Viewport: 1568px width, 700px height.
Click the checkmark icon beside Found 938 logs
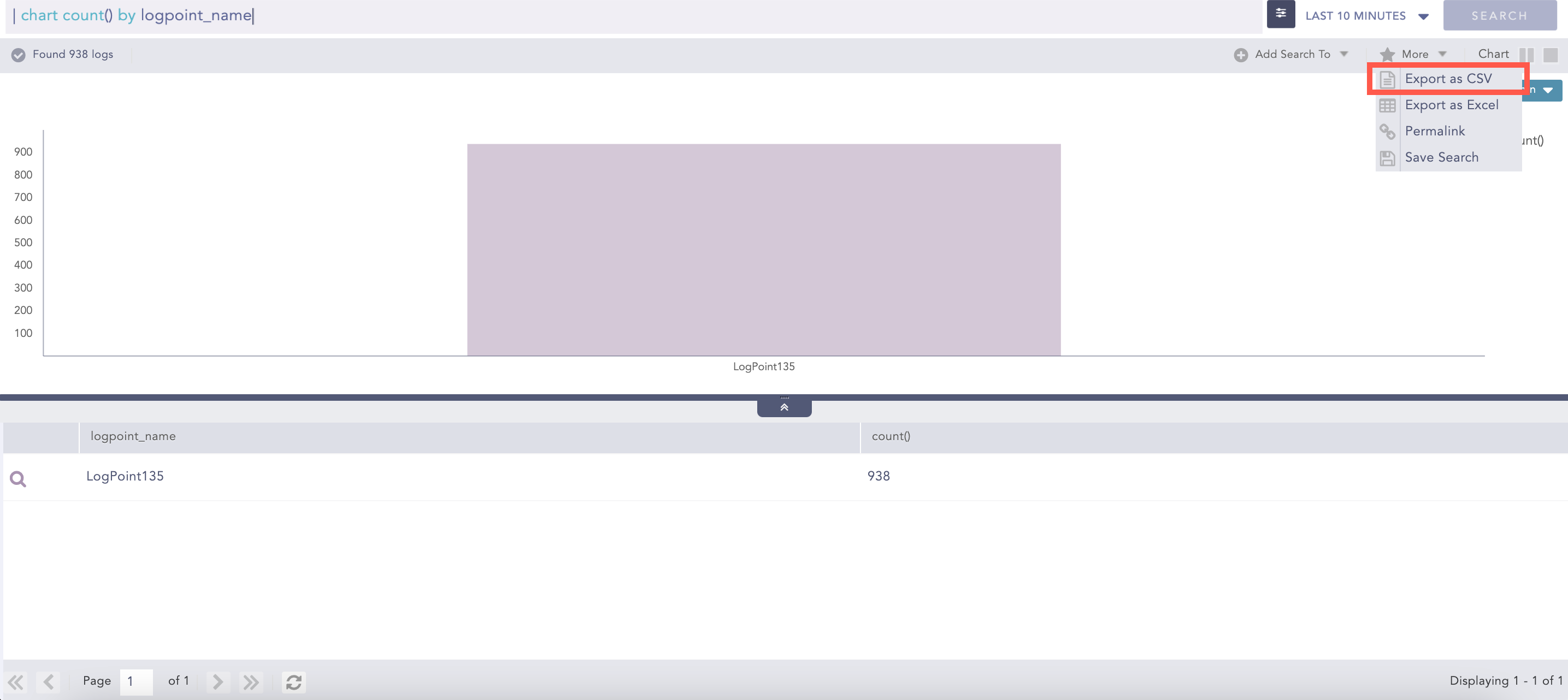tap(18, 54)
